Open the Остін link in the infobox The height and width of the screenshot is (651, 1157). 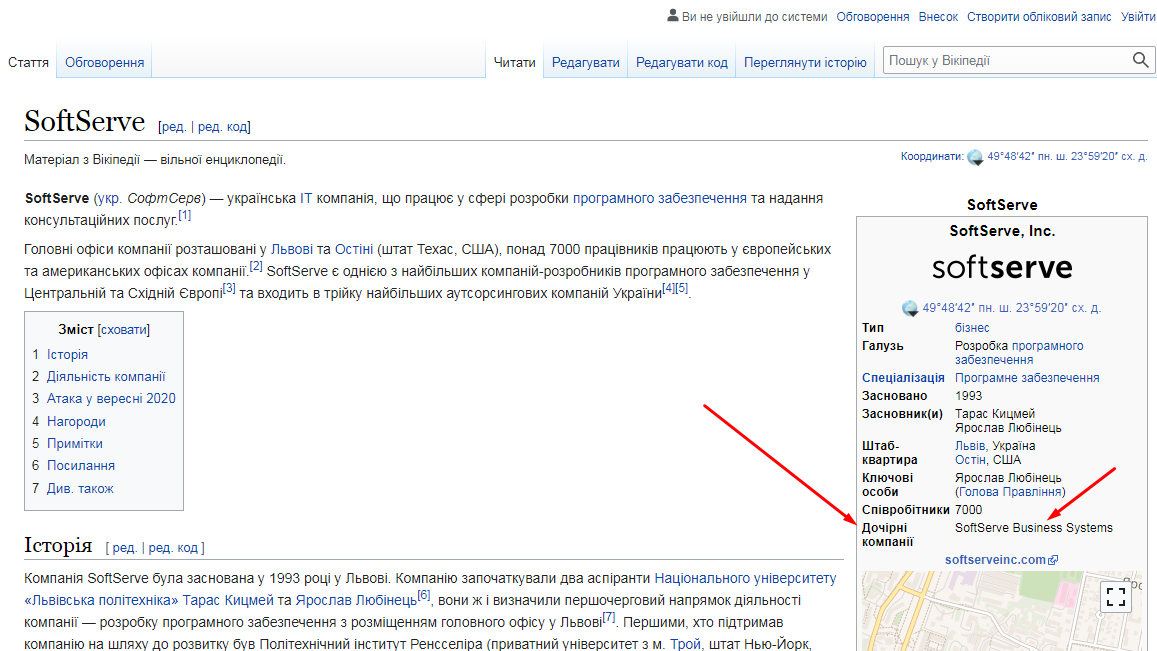(x=970, y=461)
